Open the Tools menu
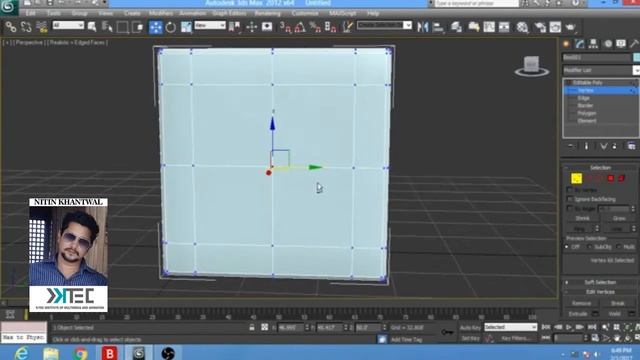Viewport: 640px width, 360px height. click(x=53, y=13)
